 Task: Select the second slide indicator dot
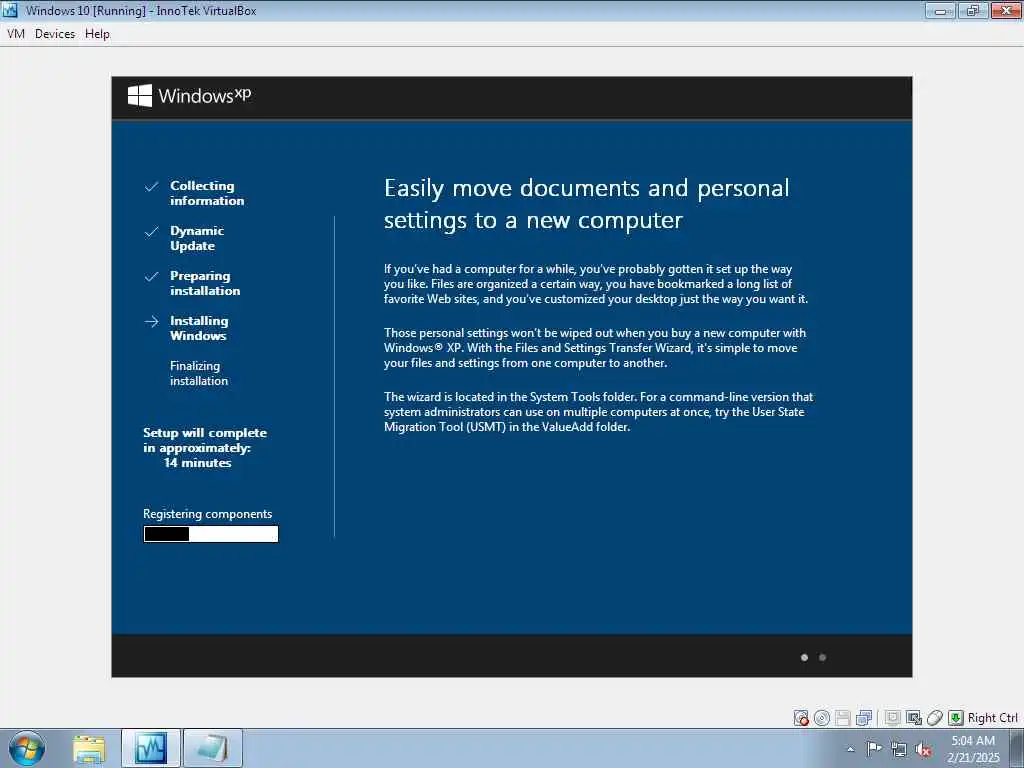pos(823,658)
